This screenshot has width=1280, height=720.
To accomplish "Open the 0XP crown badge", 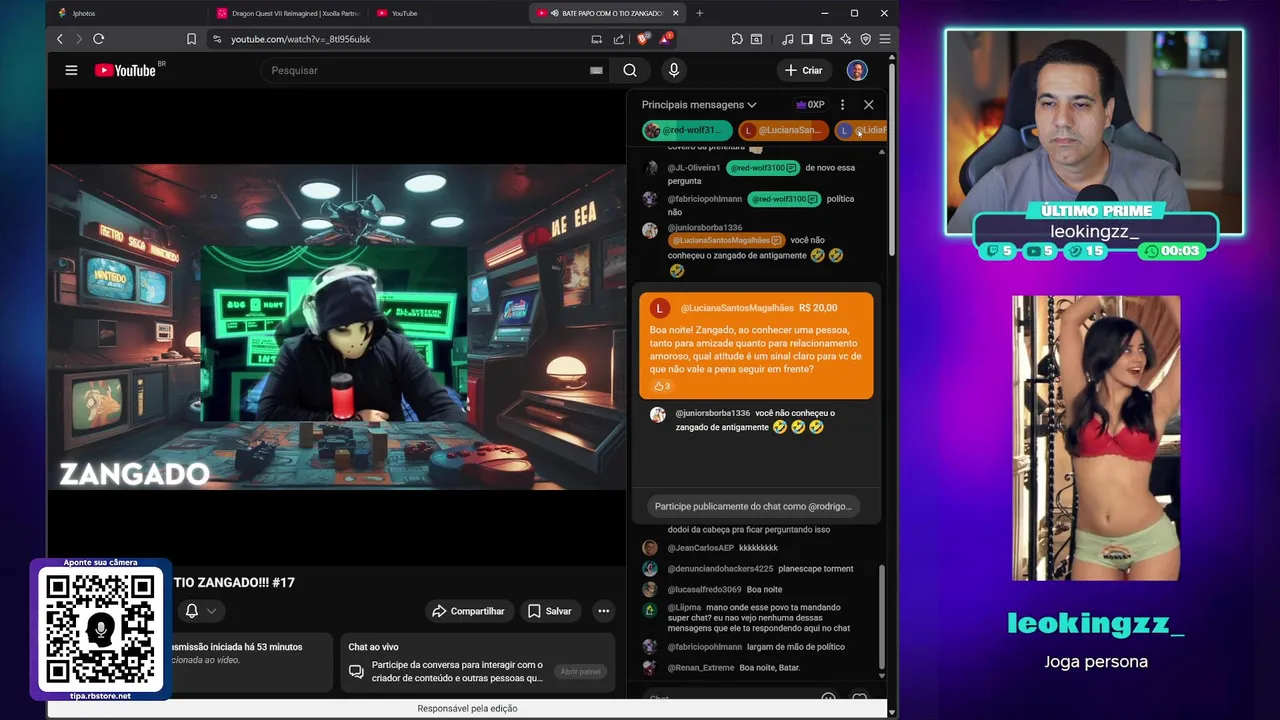I will (810, 104).
